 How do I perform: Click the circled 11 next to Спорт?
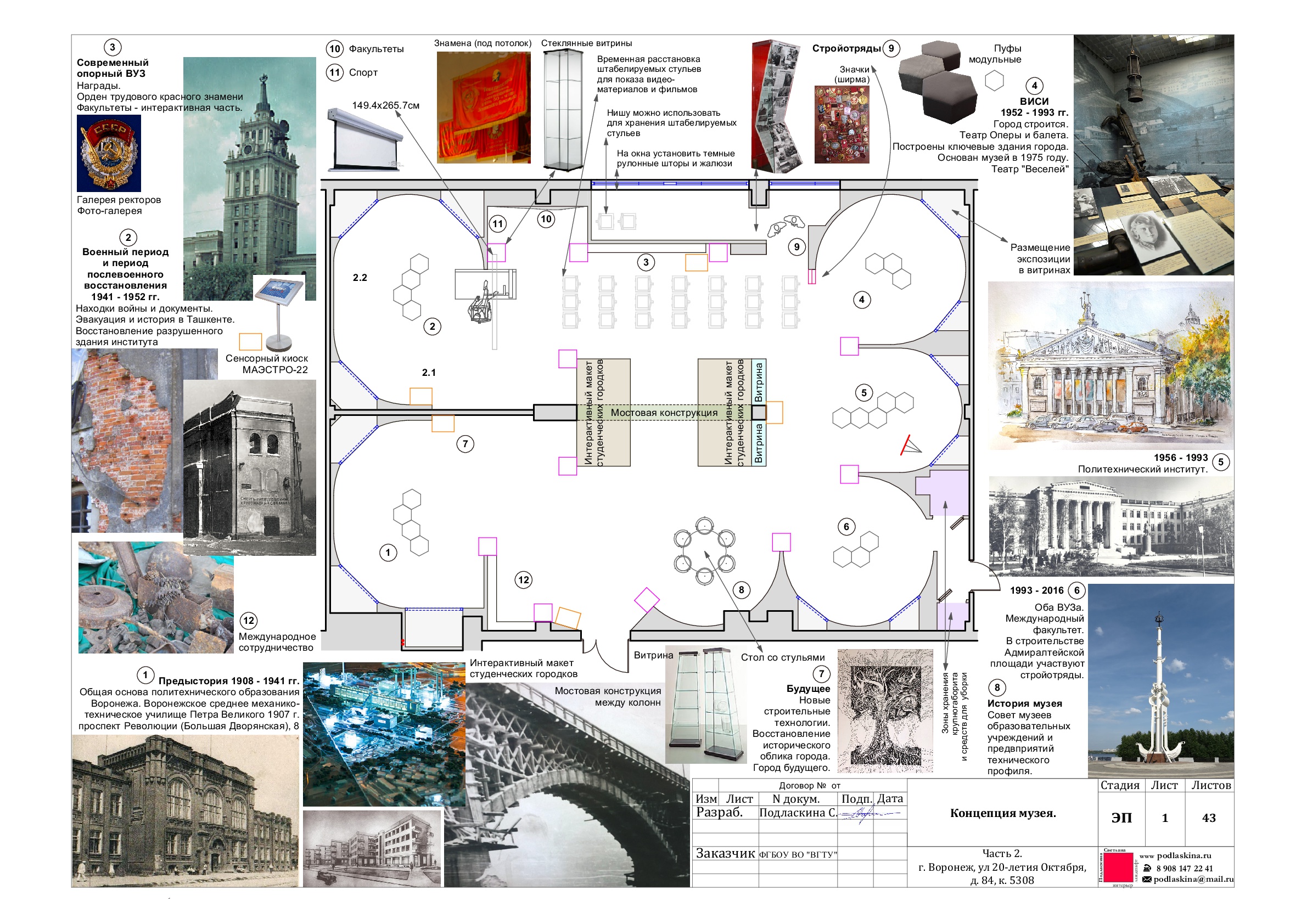(x=335, y=72)
